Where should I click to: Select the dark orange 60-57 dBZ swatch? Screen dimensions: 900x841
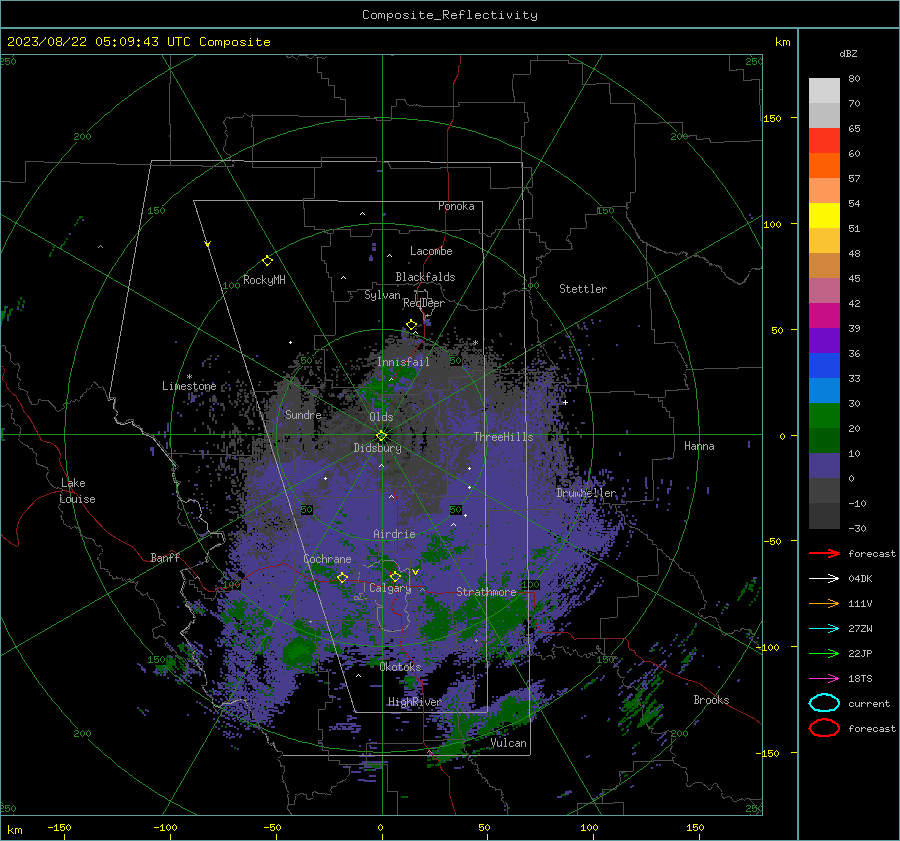point(824,165)
